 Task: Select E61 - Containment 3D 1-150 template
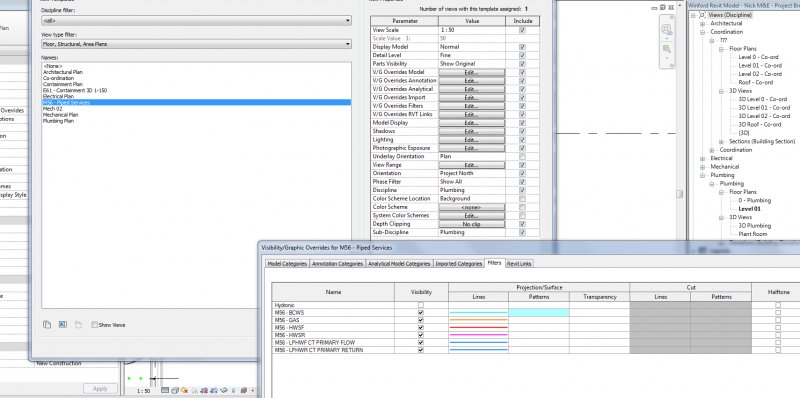tap(74, 90)
